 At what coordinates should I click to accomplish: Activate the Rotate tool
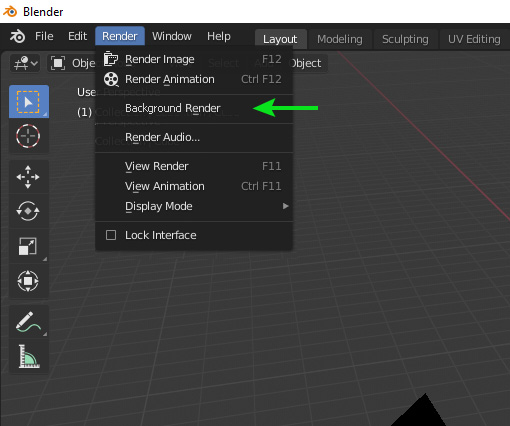tap(29, 211)
